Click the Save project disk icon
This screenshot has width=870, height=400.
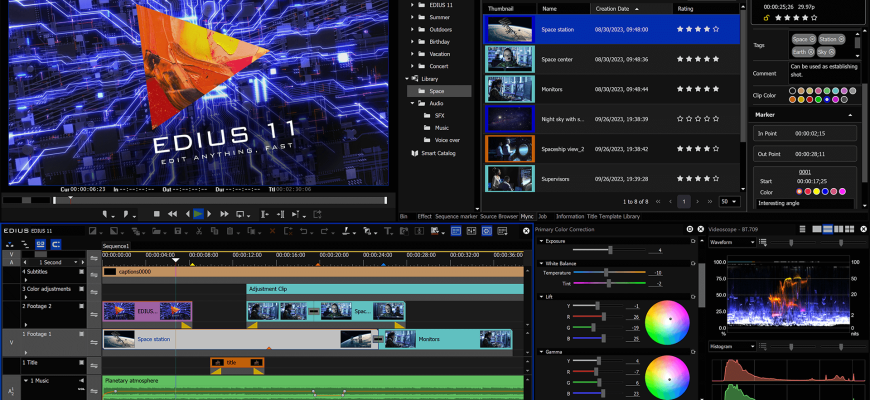[x=178, y=230]
